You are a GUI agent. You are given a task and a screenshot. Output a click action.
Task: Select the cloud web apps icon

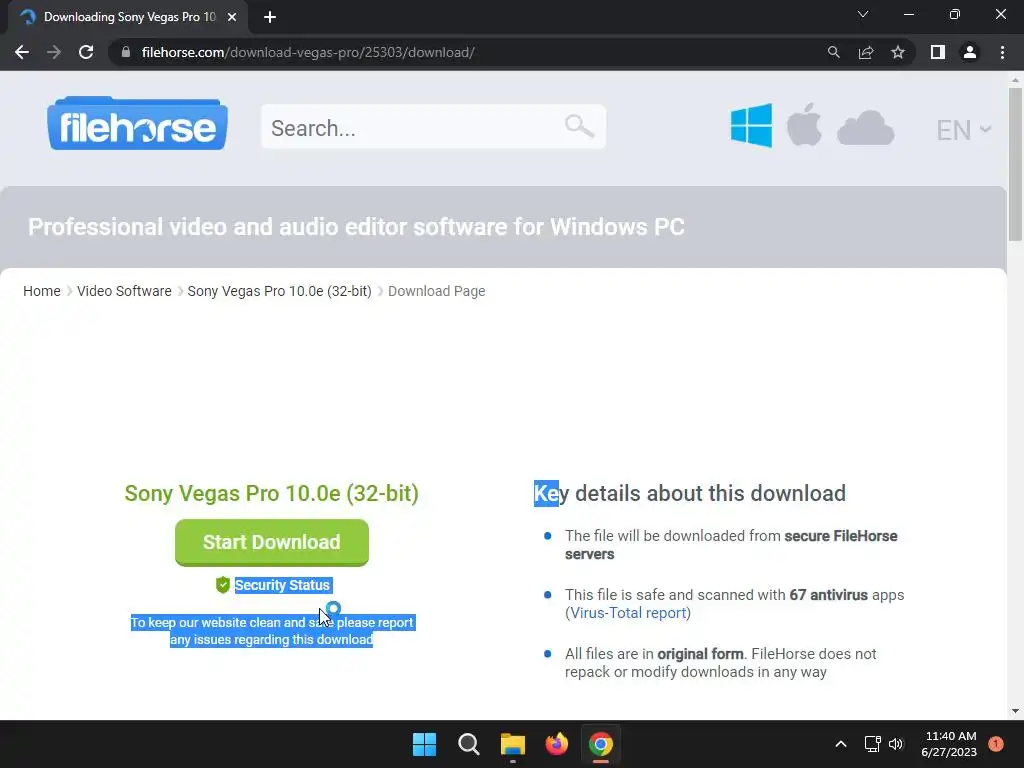point(865,127)
